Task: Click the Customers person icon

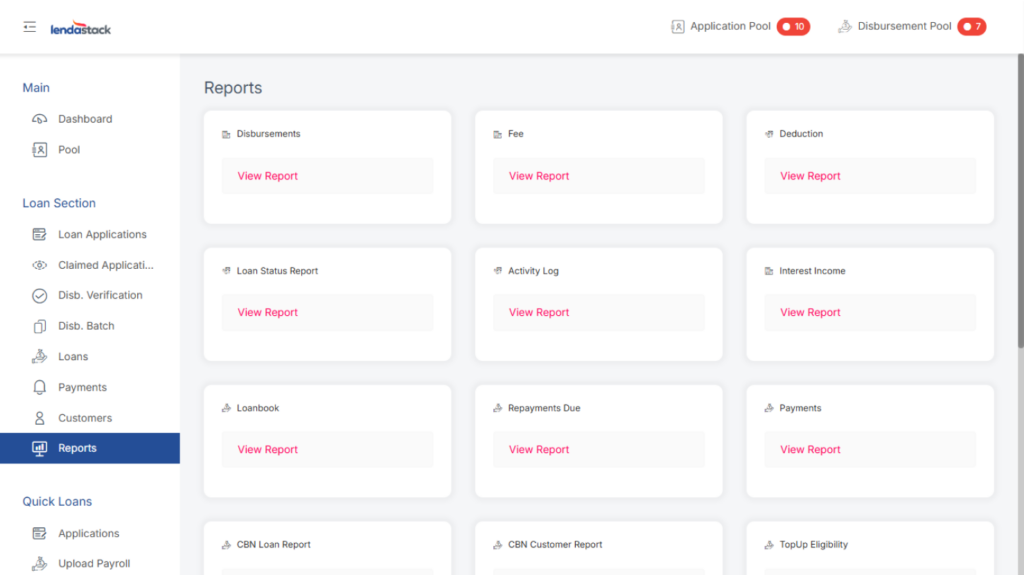Action: pyautogui.click(x=40, y=418)
